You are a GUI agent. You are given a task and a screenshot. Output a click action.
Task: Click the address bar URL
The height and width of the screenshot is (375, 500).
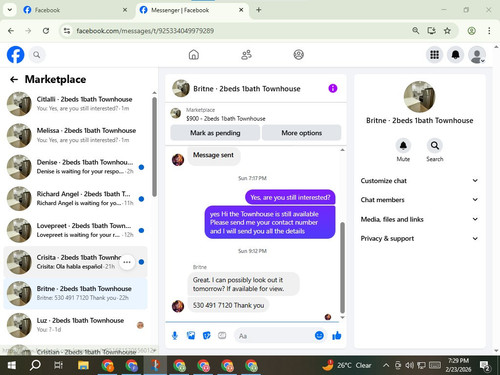[145, 31]
